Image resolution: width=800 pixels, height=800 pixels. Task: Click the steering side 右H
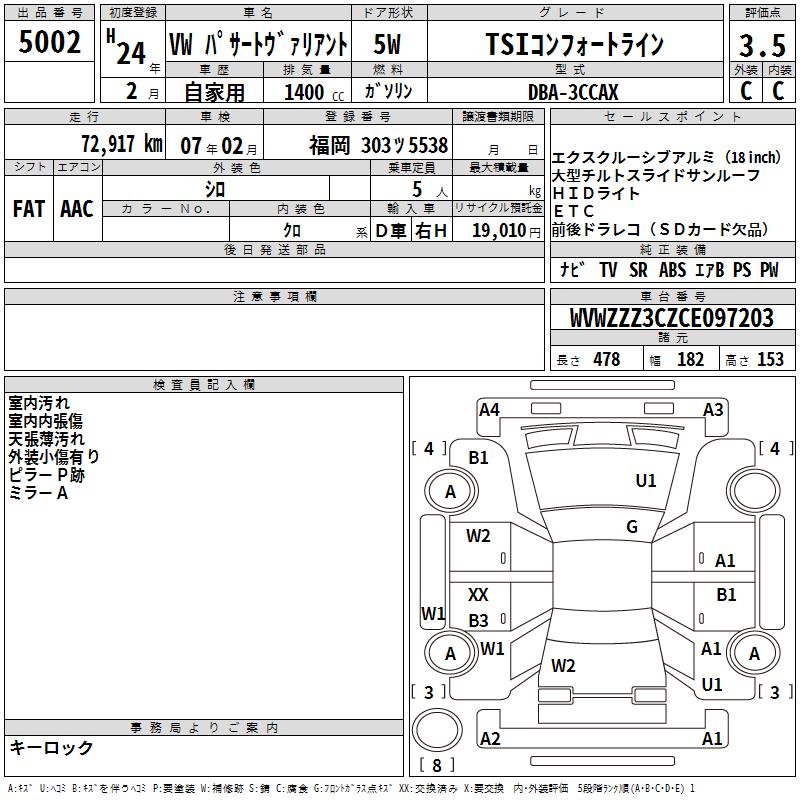coord(431,231)
